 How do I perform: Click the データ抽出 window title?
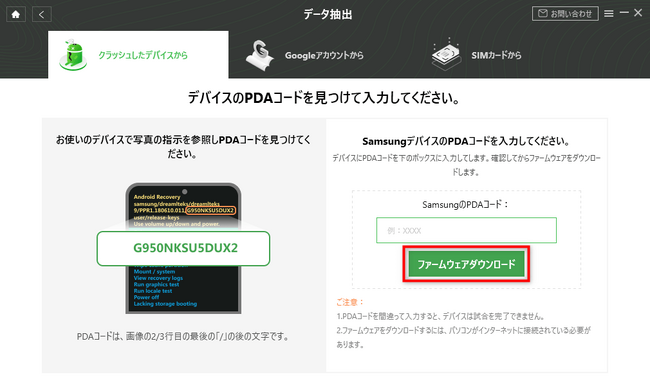coord(327,15)
